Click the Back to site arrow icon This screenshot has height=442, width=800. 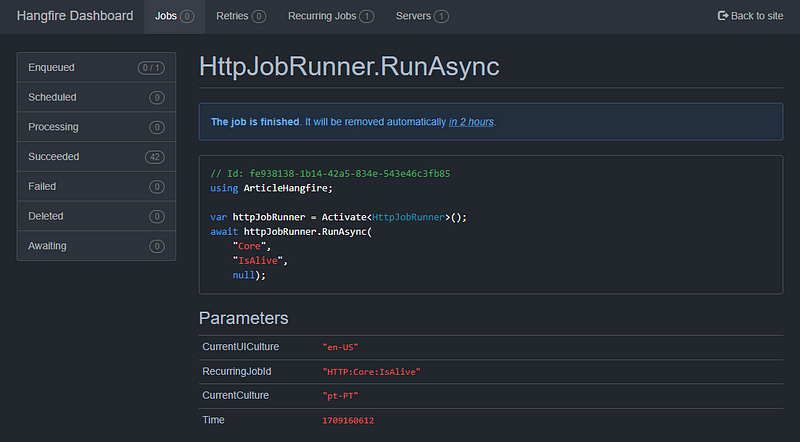coord(723,16)
